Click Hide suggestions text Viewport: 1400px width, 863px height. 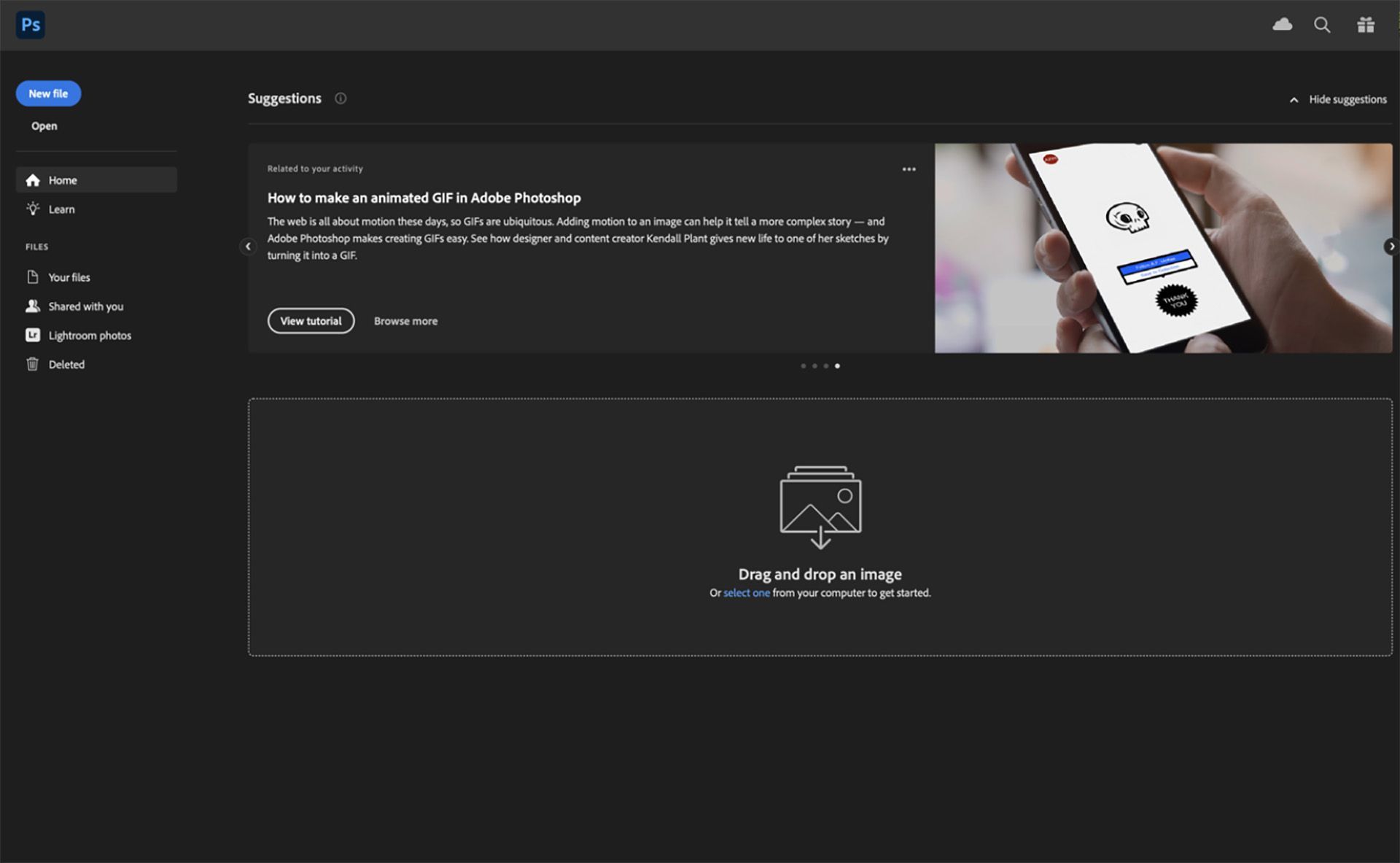click(1347, 99)
